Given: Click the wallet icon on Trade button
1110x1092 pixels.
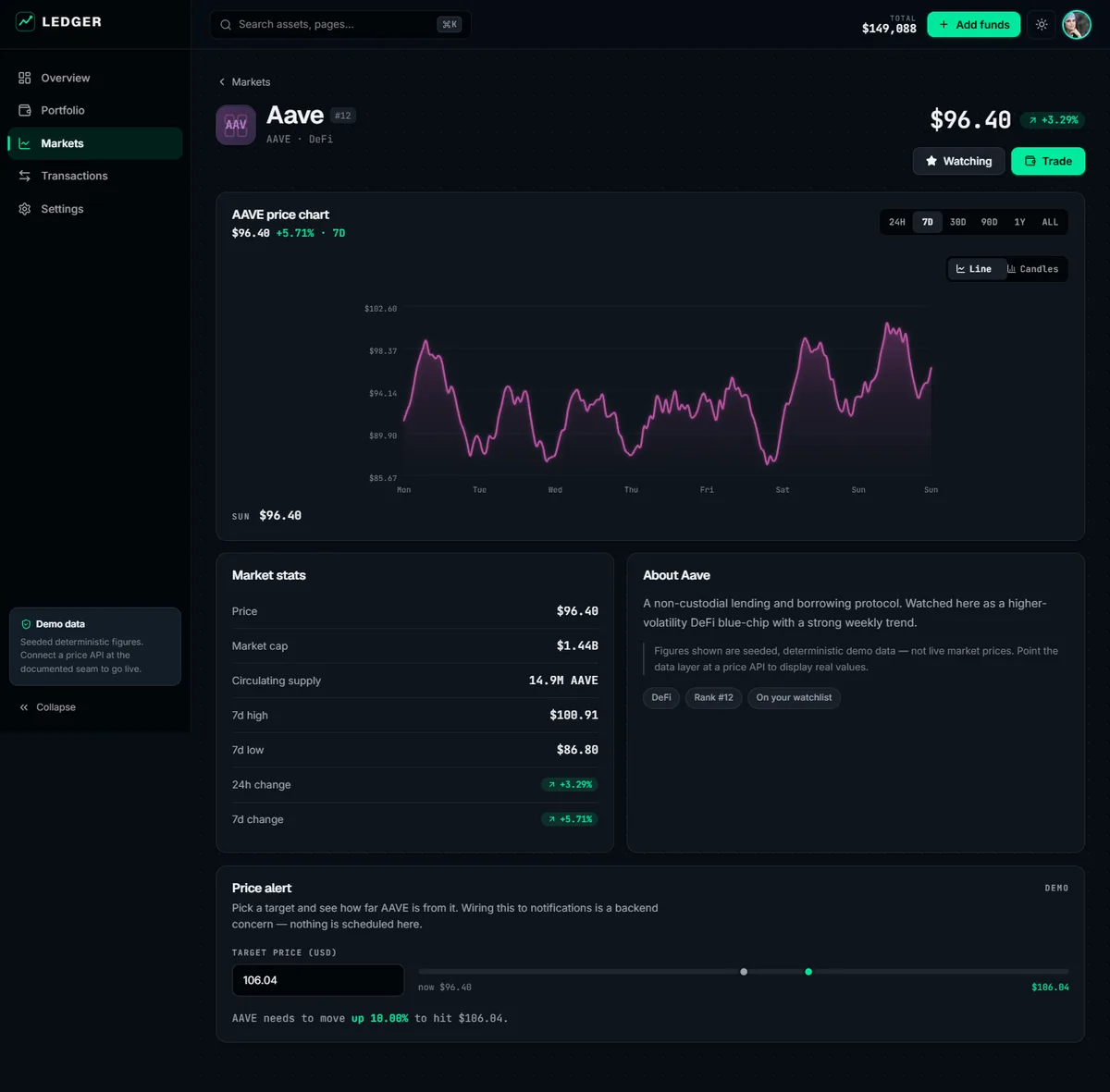Looking at the screenshot, I should point(1030,161).
